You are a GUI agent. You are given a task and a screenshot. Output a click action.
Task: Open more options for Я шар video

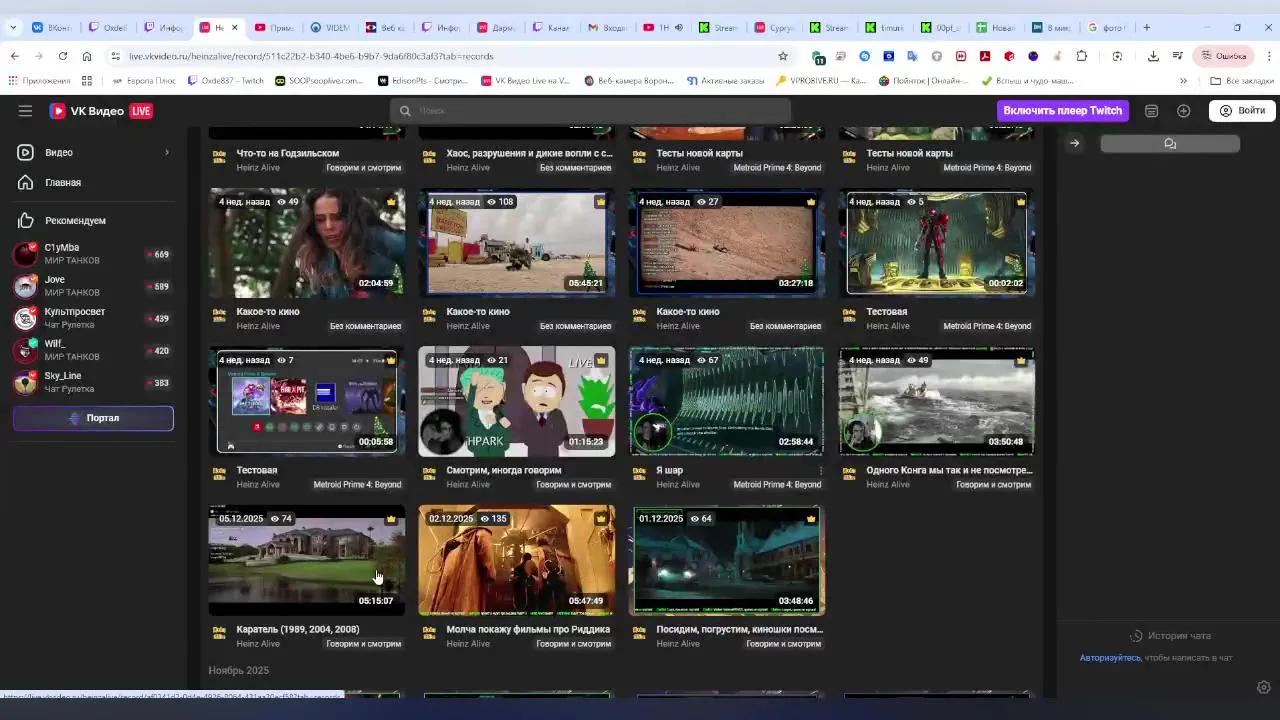point(821,470)
